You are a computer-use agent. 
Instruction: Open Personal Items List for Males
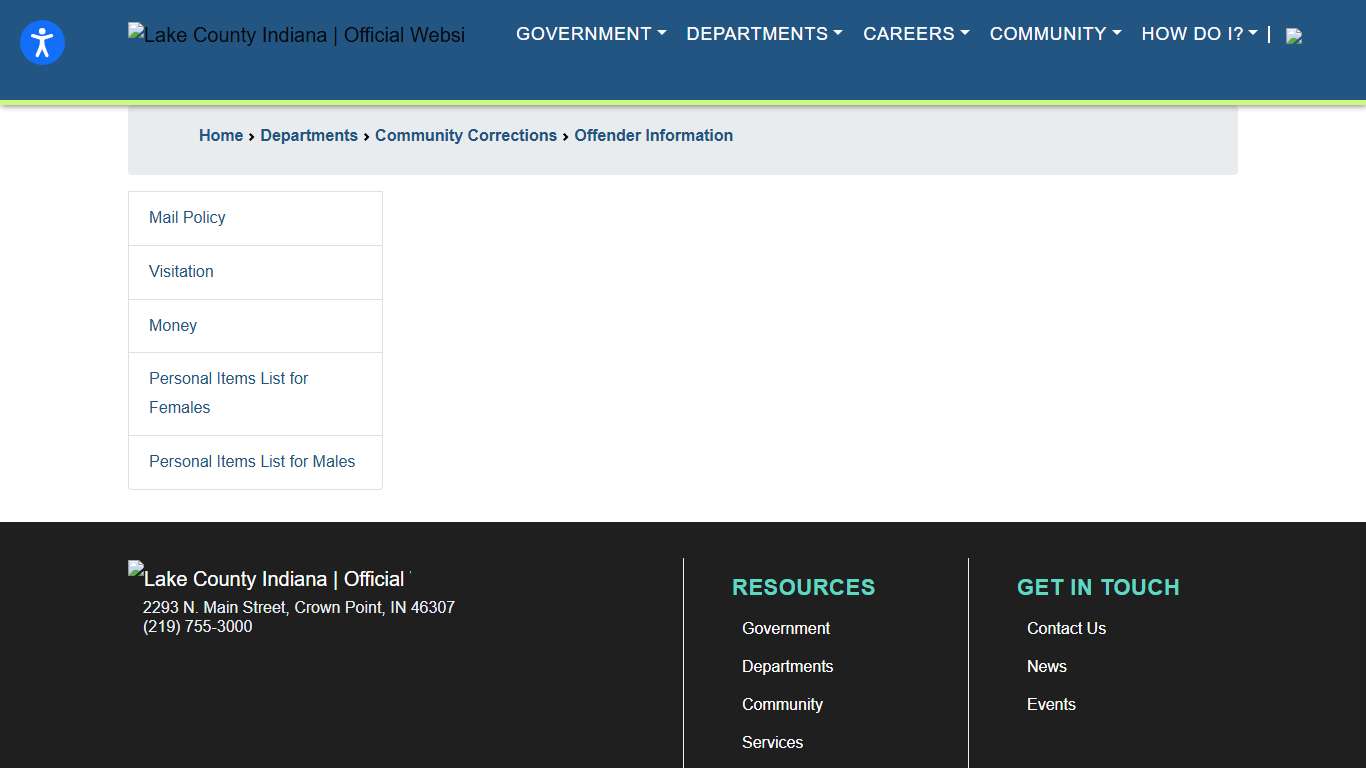(x=252, y=461)
